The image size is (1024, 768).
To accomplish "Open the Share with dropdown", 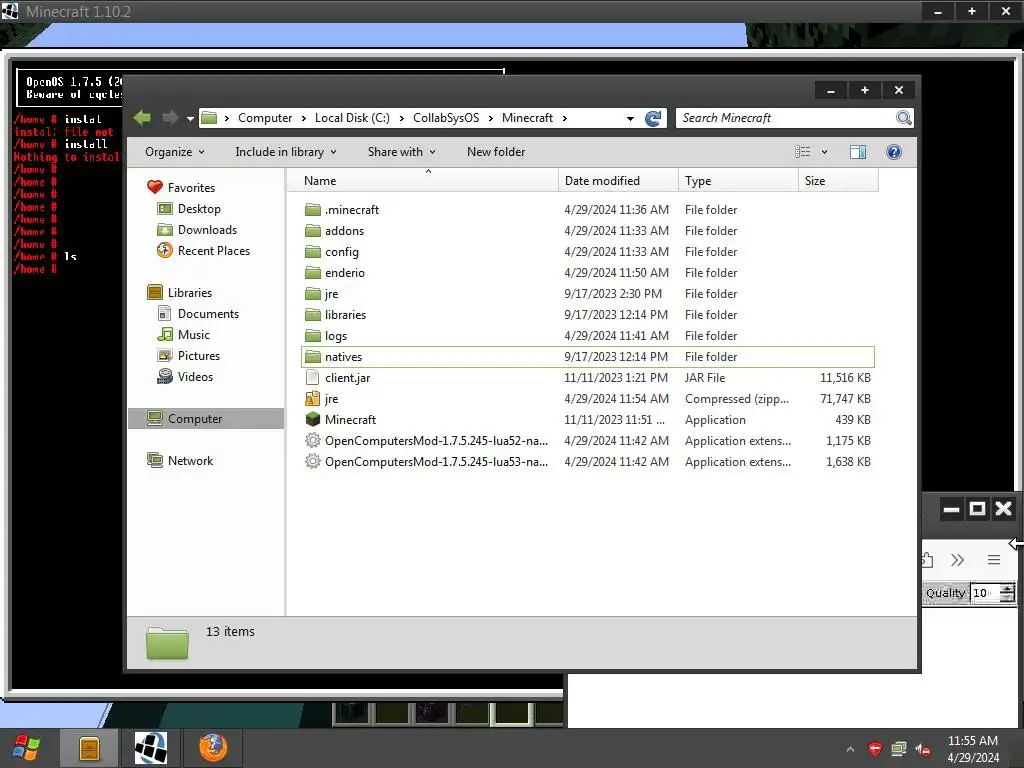I will click(x=401, y=152).
